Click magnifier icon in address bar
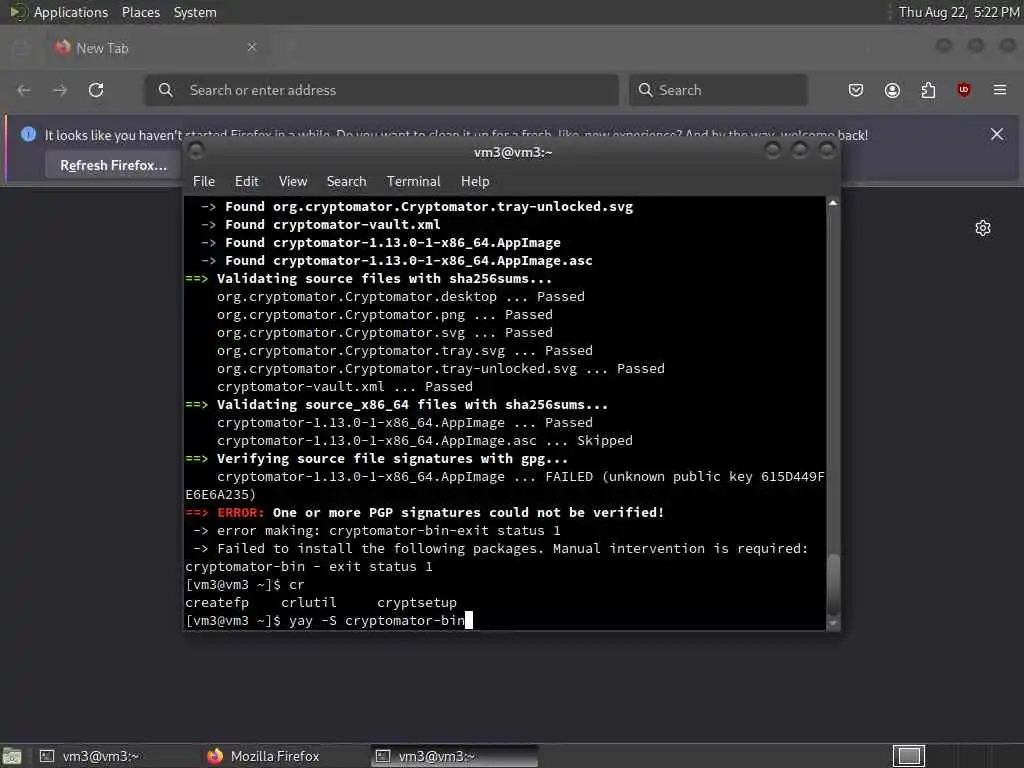This screenshot has height=768, width=1024. 166,90
